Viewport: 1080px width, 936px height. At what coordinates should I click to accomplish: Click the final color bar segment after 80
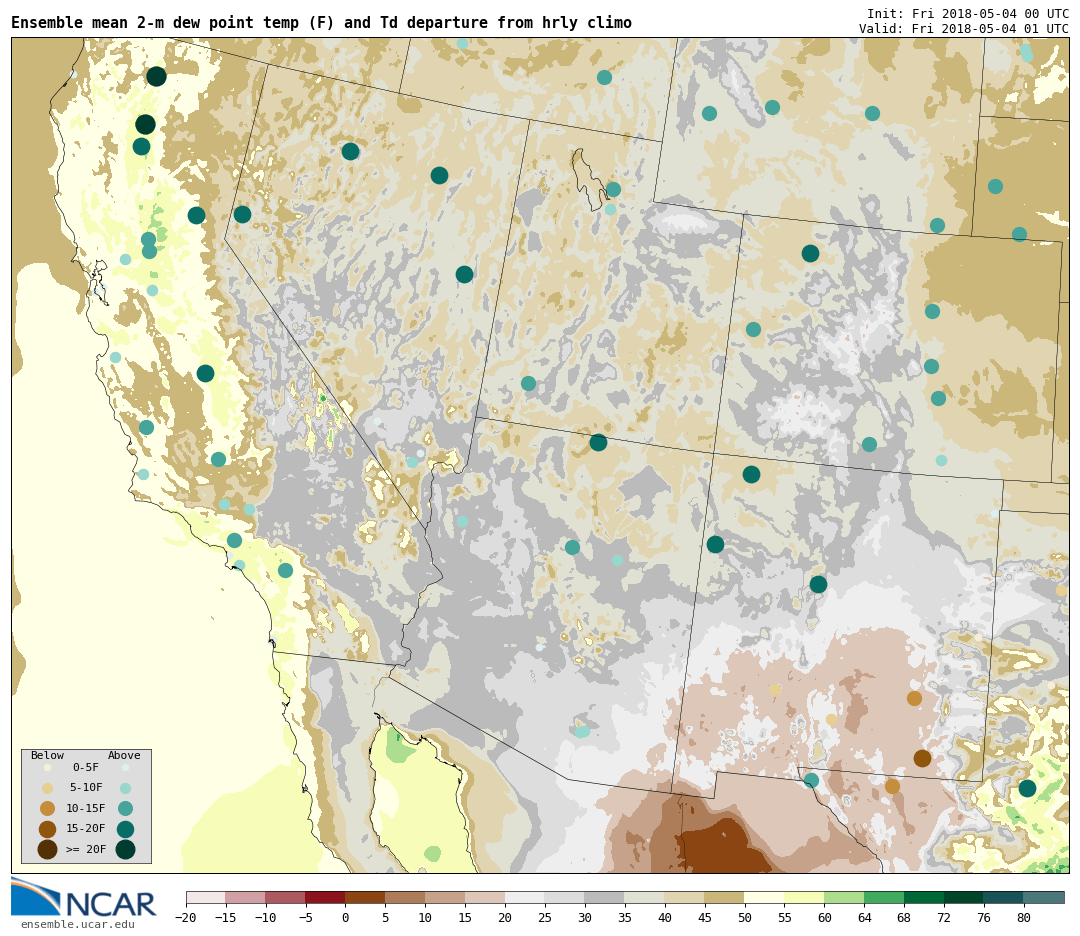coord(1043,897)
